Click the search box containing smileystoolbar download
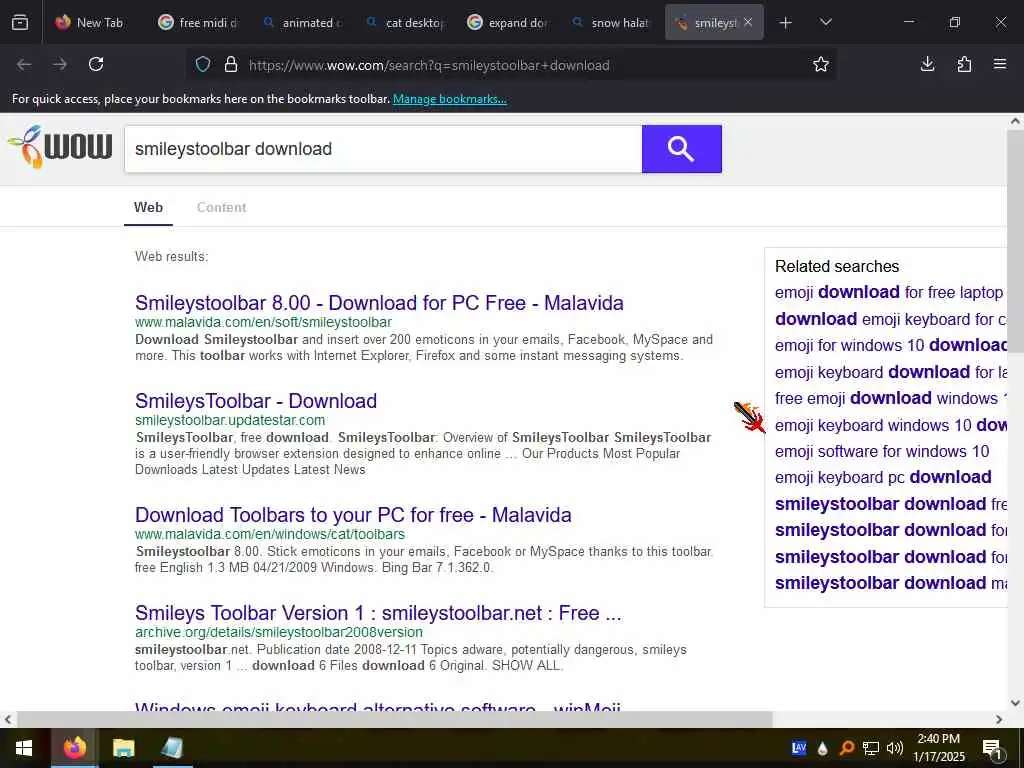Screen dimensions: 1024x768 tap(383, 149)
